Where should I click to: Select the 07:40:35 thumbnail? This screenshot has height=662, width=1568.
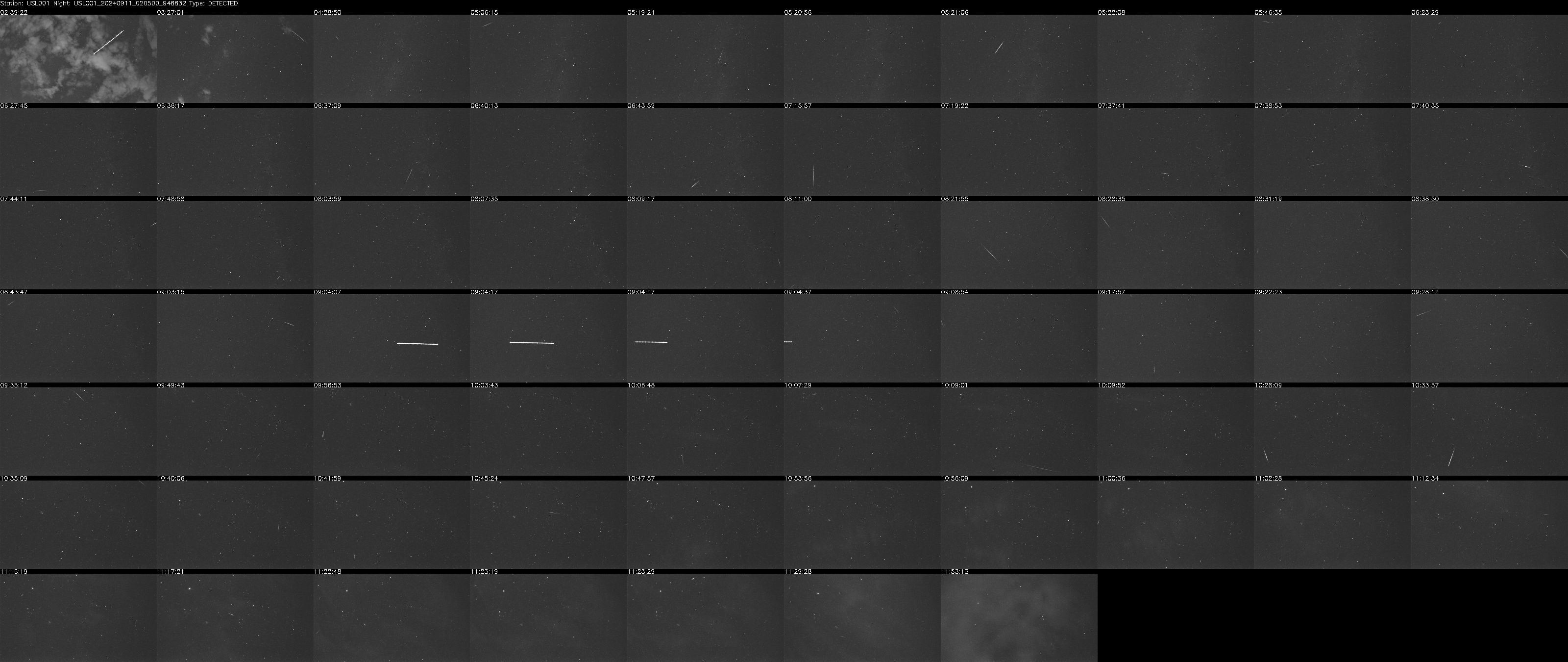(x=1490, y=152)
